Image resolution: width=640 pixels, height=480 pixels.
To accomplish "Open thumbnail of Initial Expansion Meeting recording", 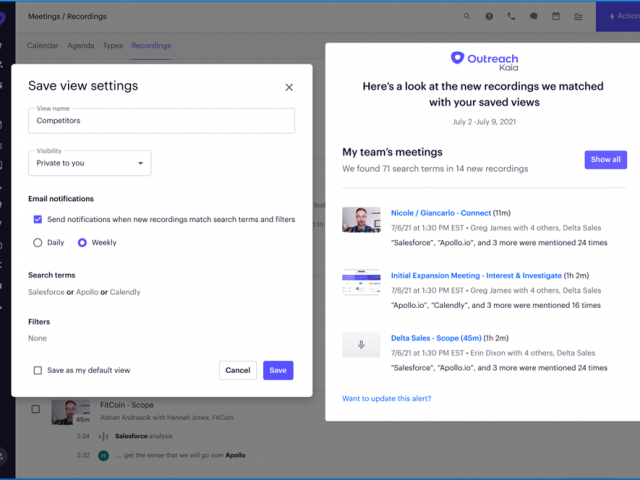I will pos(361,282).
